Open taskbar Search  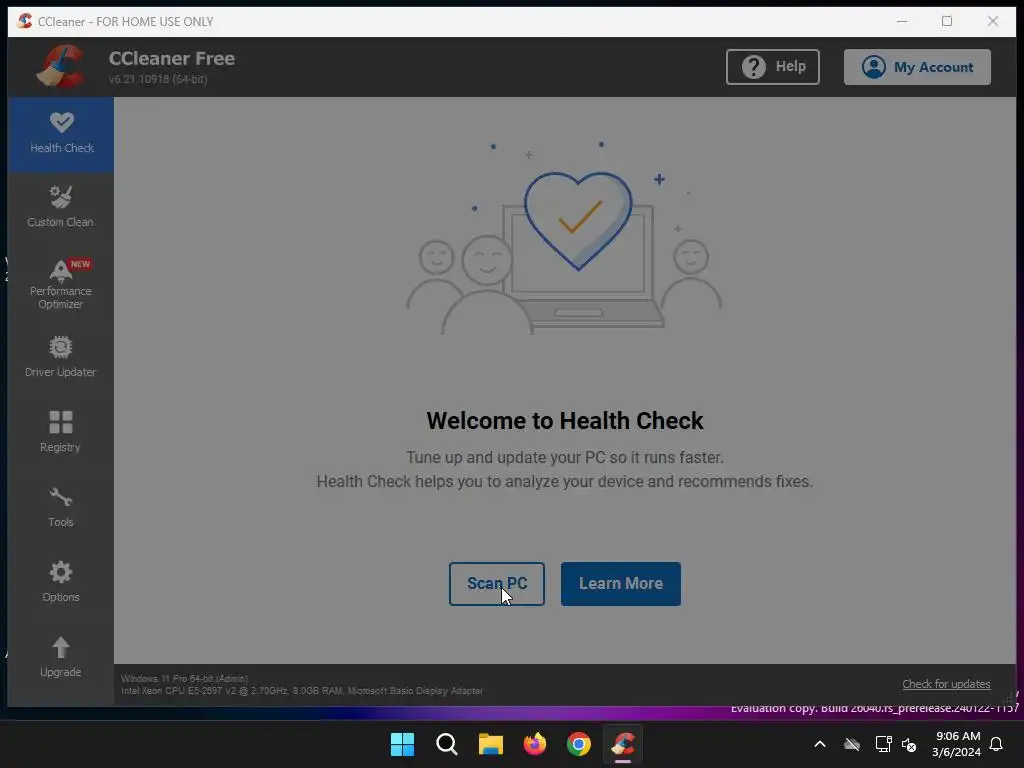click(447, 744)
